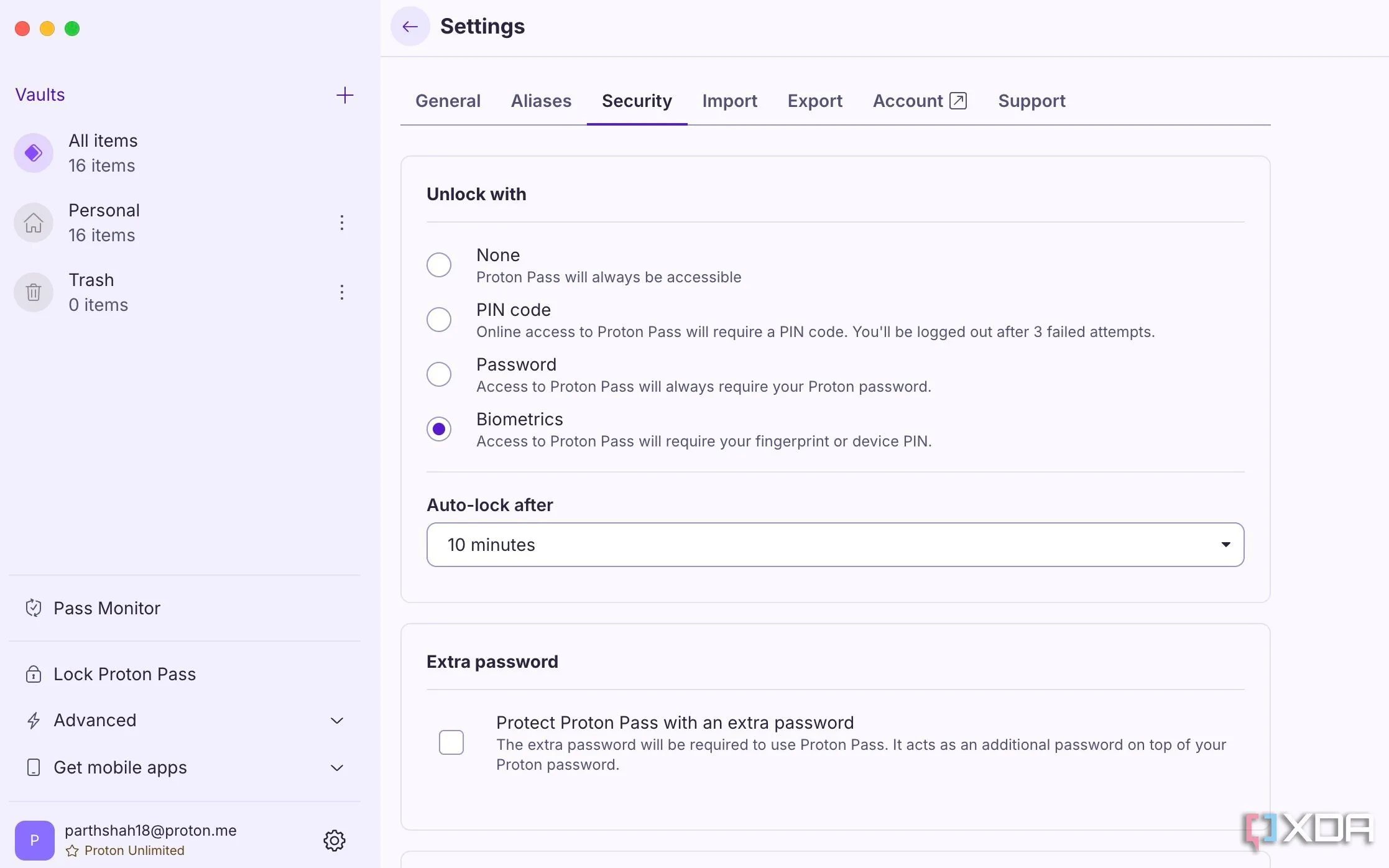The width and height of the screenshot is (1389, 868).
Task: Click the 'Proton Pass will always be accessible' description
Action: pyautogui.click(x=609, y=277)
